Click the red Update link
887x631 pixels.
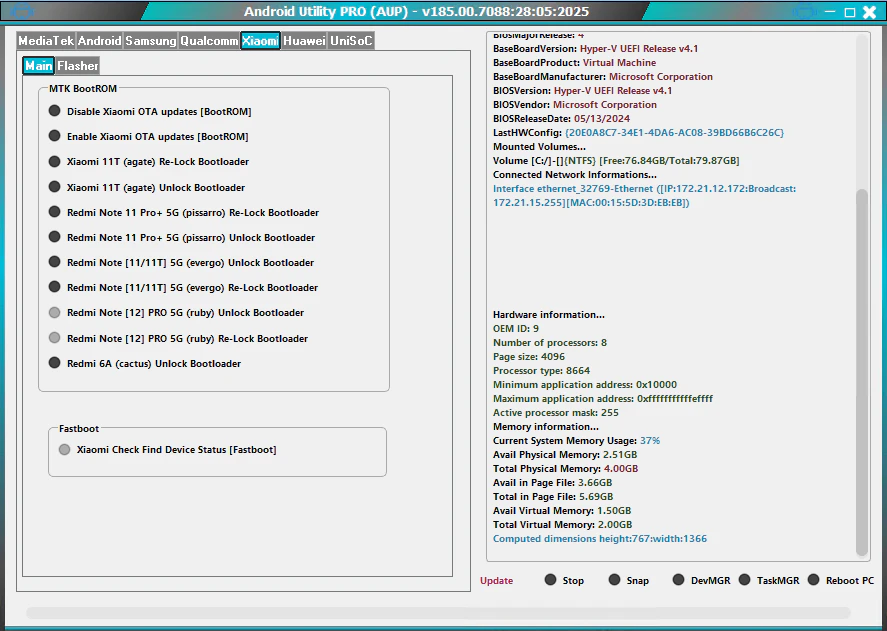[497, 581]
